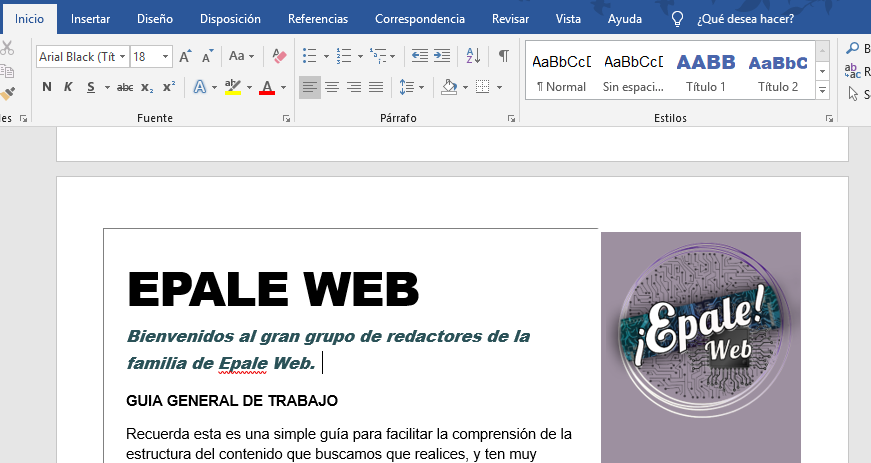This screenshot has height=463, width=871.
Task: Open the Vista tab
Action: coord(568,19)
